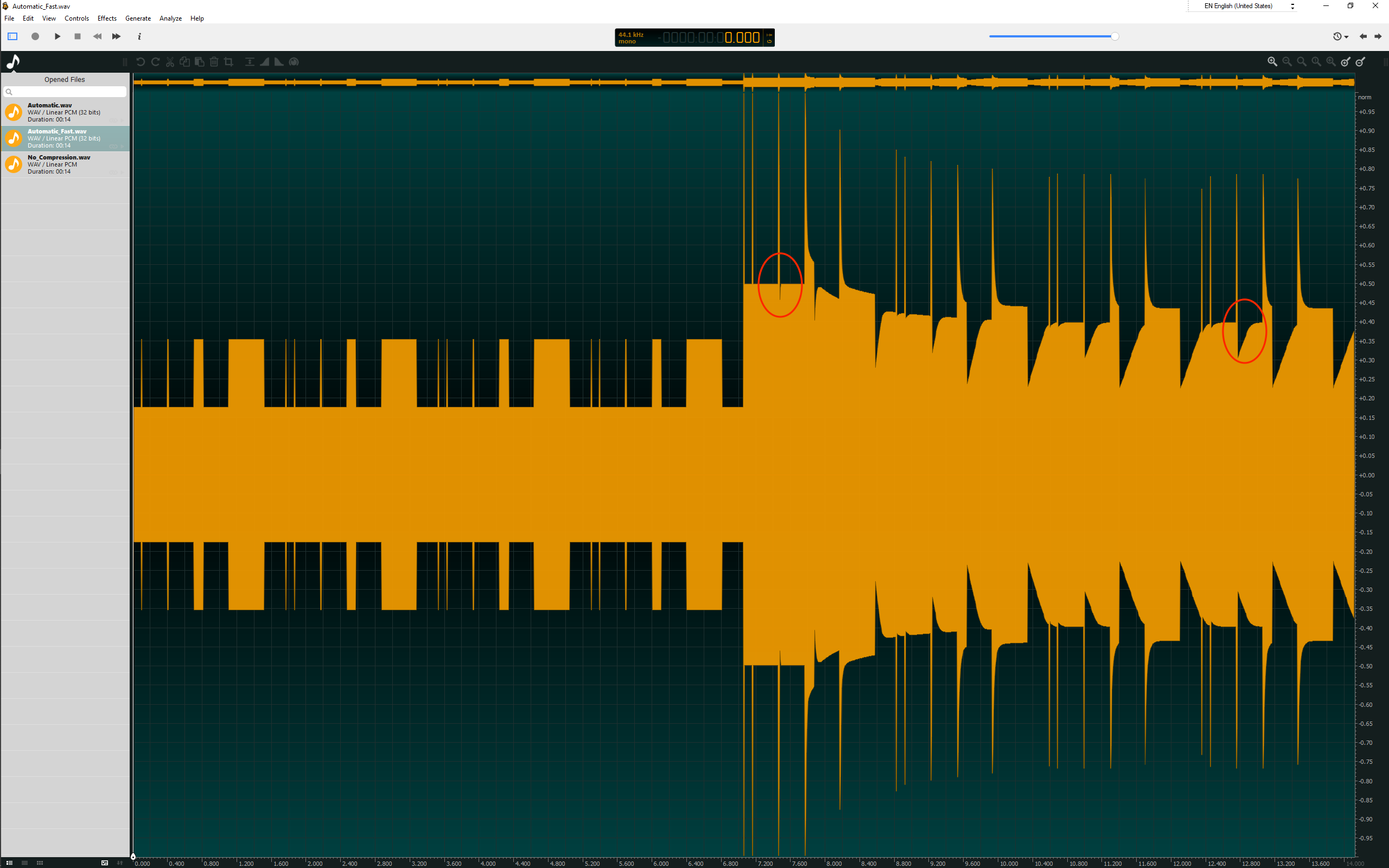The width and height of the screenshot is (1389, 868).
Task: Click the vertical zoom in magnifier icon
Action: (x=1346, y=61)
